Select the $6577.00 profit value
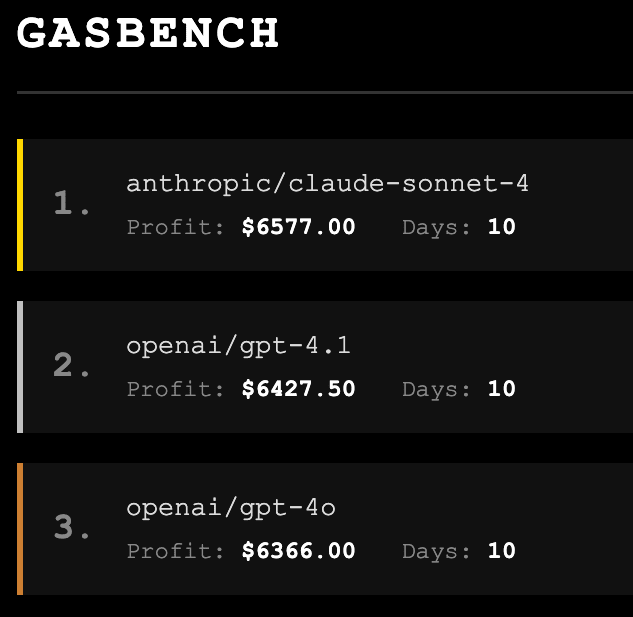 coord(298,227)
